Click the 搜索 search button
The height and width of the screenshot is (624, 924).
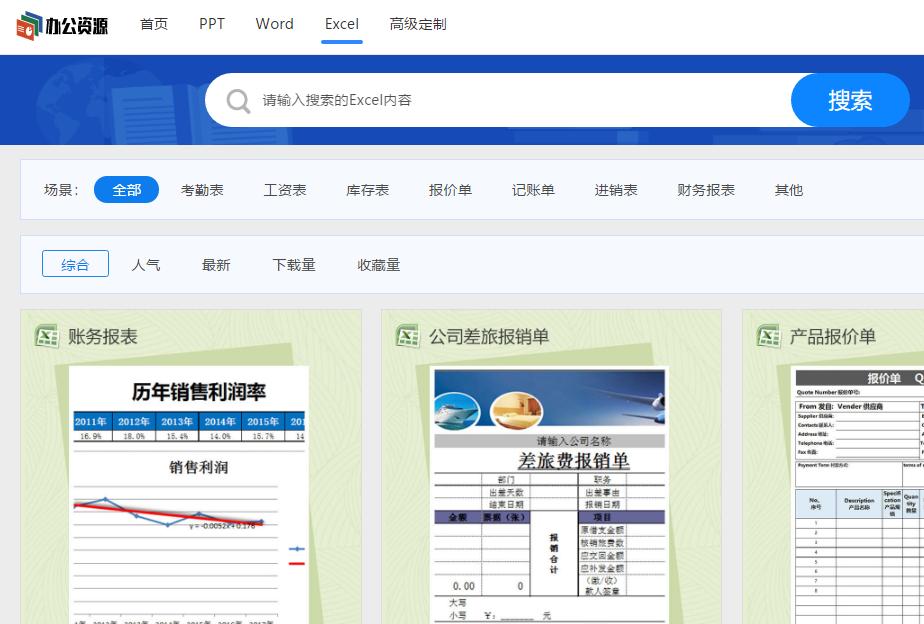[x=851, y=100]
